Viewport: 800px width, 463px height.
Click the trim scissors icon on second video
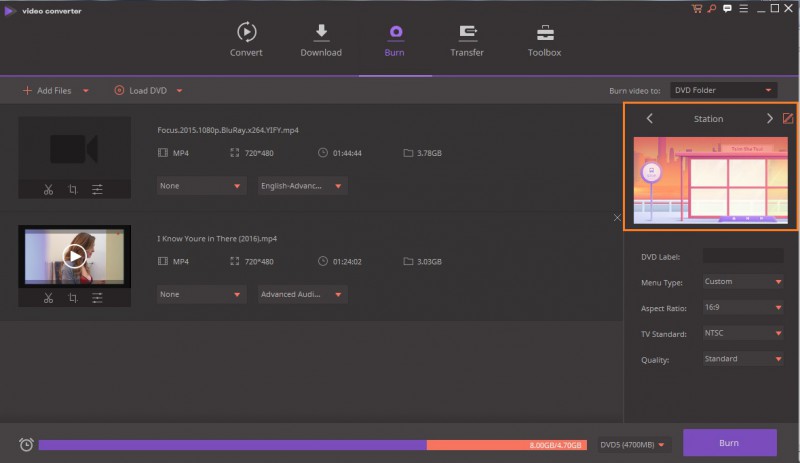click(x=48, y=297)
